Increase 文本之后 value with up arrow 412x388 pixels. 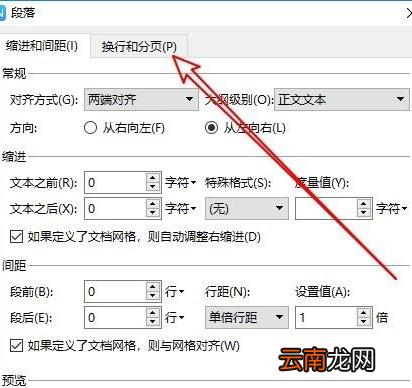click(x=153, y=203)
